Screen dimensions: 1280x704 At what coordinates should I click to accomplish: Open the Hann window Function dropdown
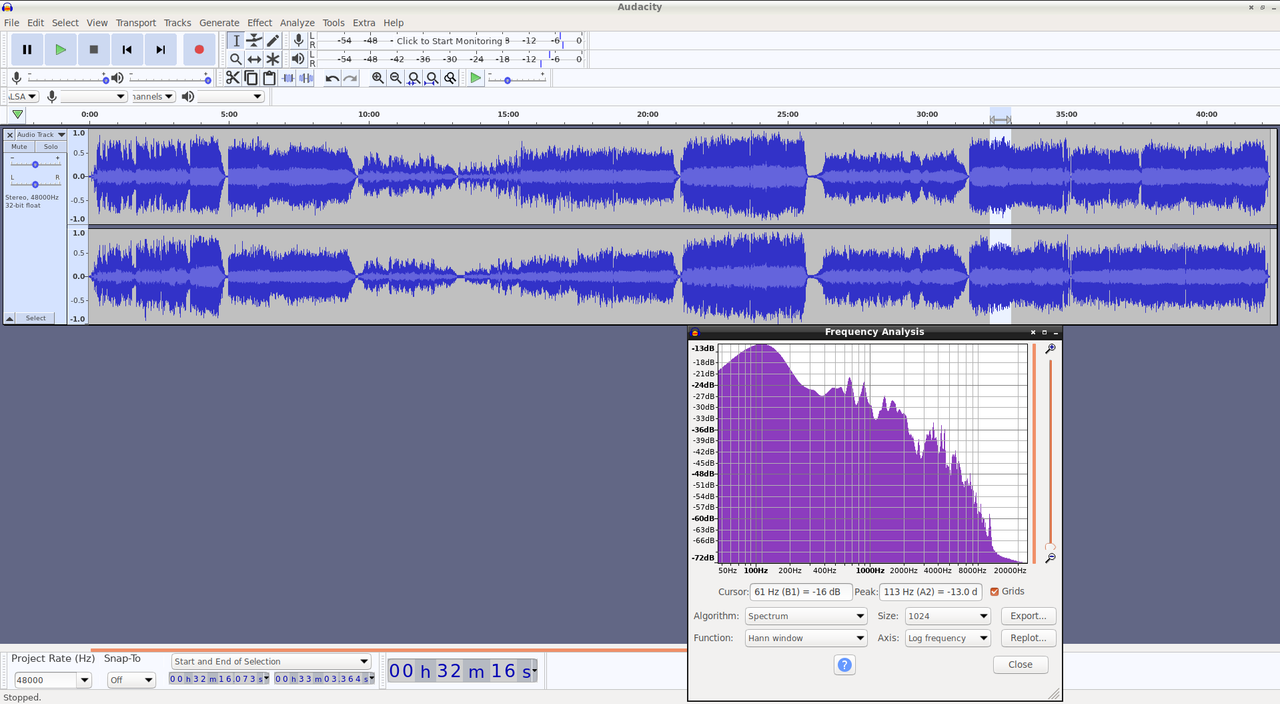pyautogui.click(x=805, y=638)
